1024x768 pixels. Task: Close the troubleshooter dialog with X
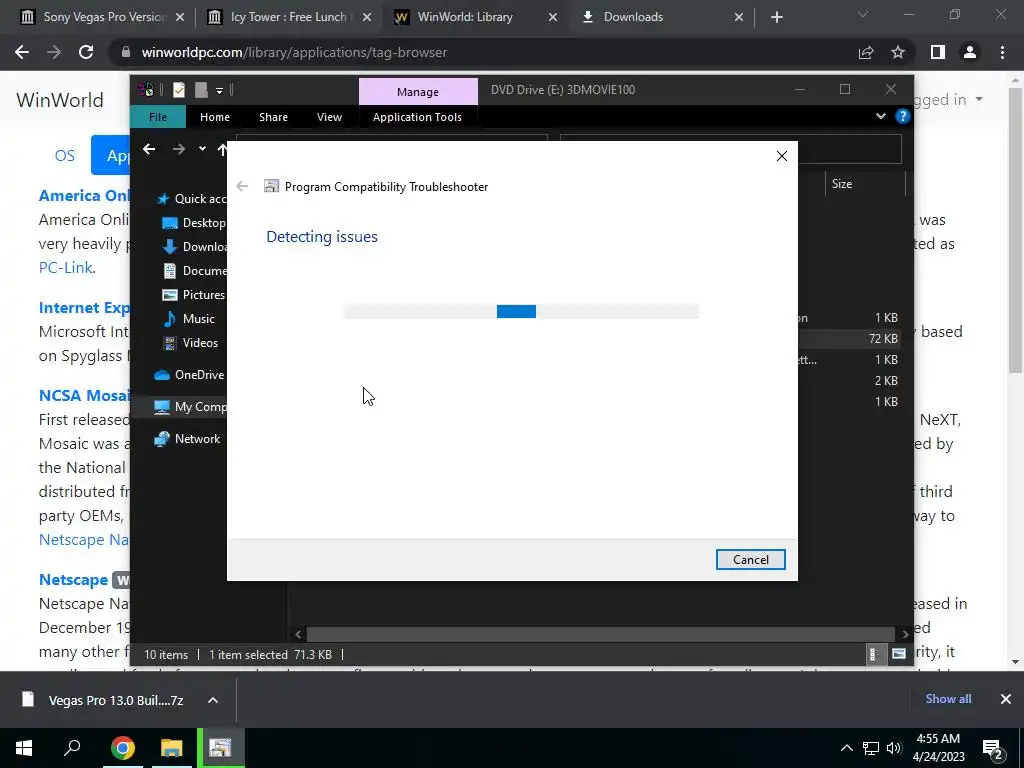pyautogui.click(x=782, y=156)
